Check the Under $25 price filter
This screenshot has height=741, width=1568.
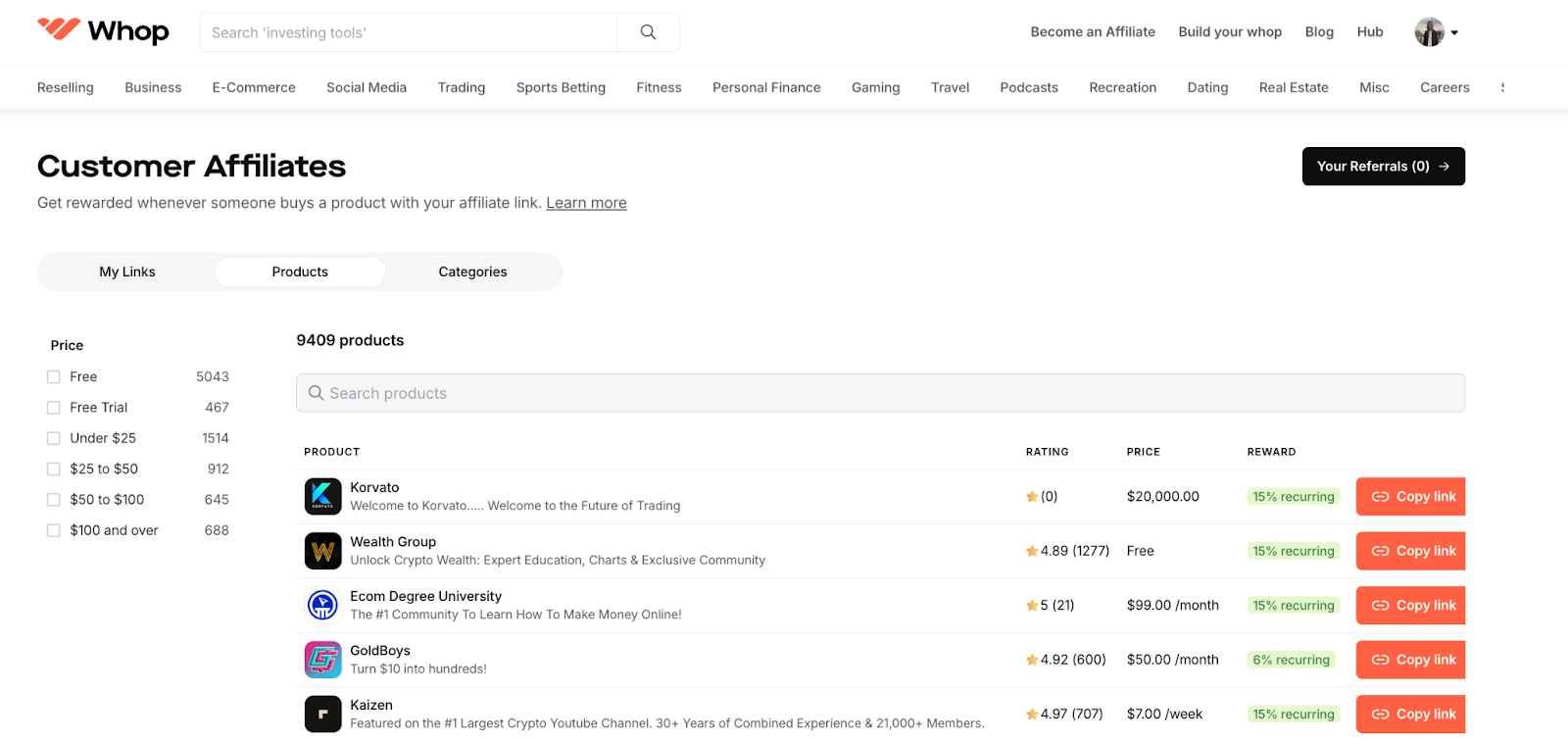click(x=54, y=438)
